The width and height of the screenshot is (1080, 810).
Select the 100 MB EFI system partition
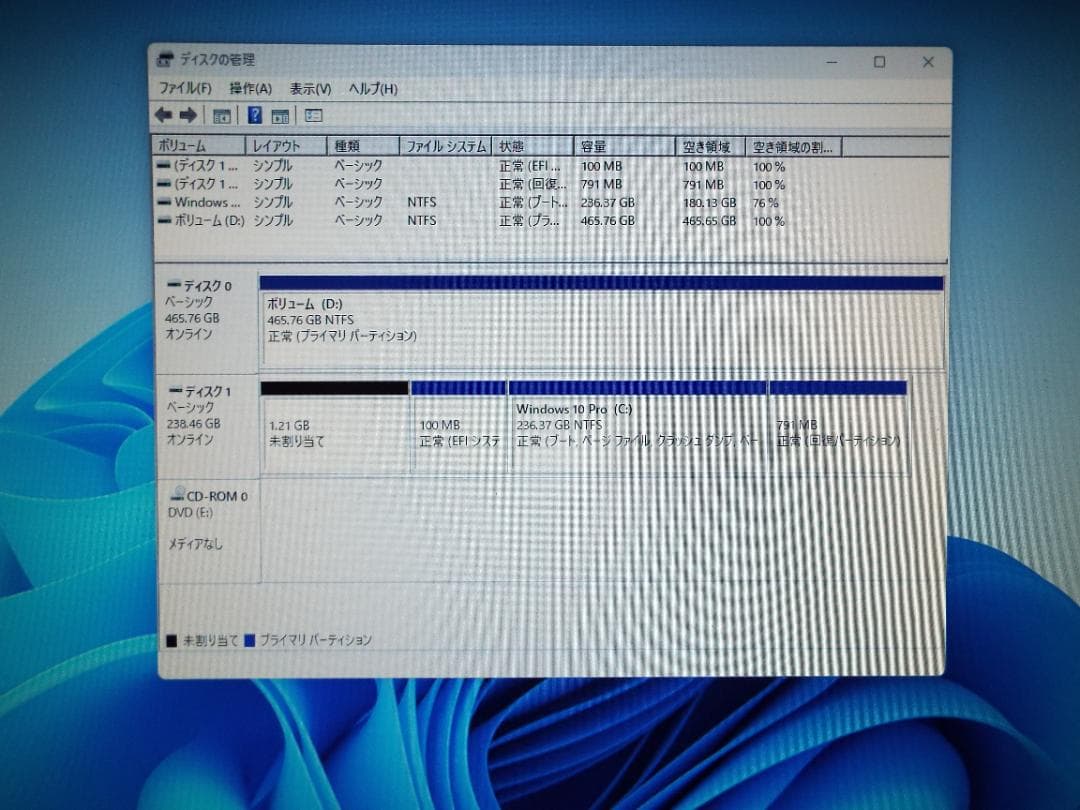click(460, 425)
